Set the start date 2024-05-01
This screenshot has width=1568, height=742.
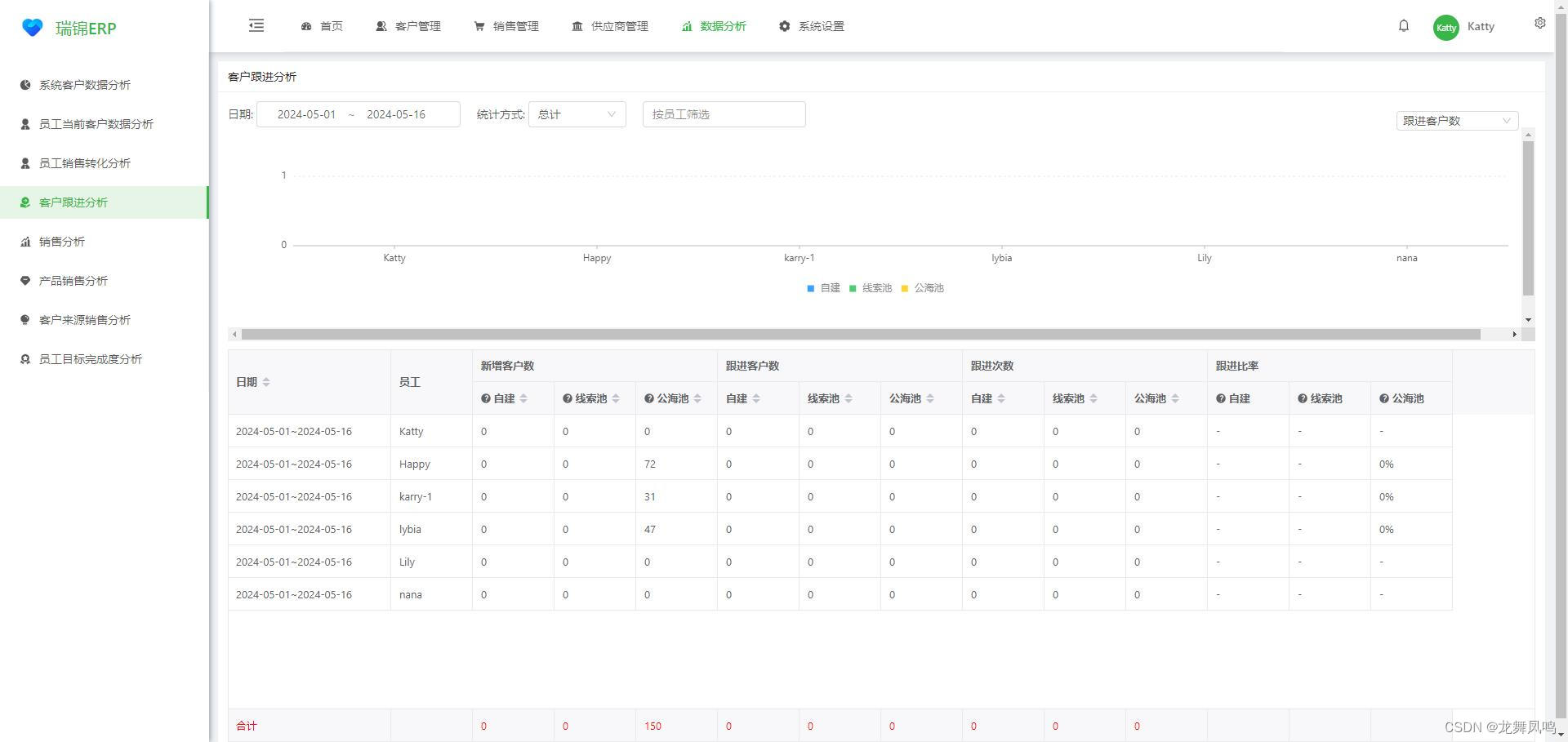tap(306, 114)
